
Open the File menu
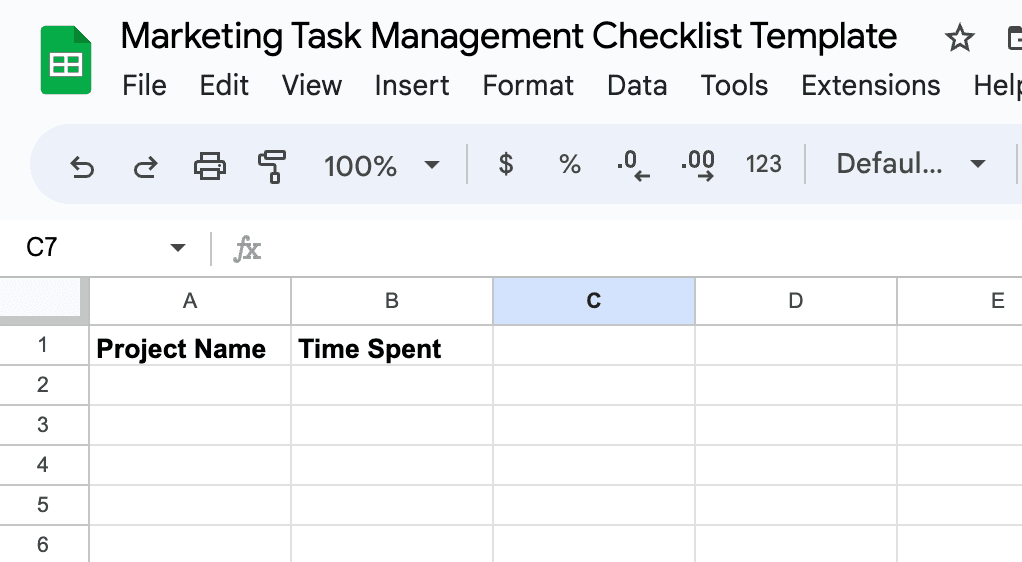click(x=144, y=86)
